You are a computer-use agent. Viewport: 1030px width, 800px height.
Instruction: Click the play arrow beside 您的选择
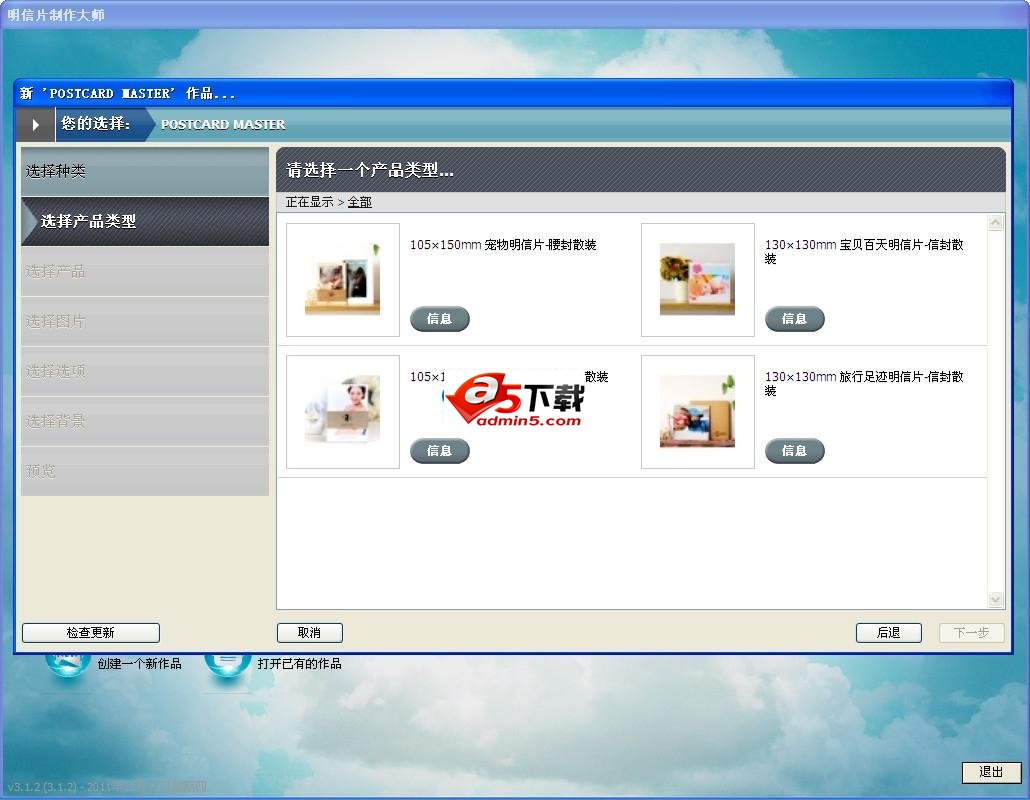point(35,124)
